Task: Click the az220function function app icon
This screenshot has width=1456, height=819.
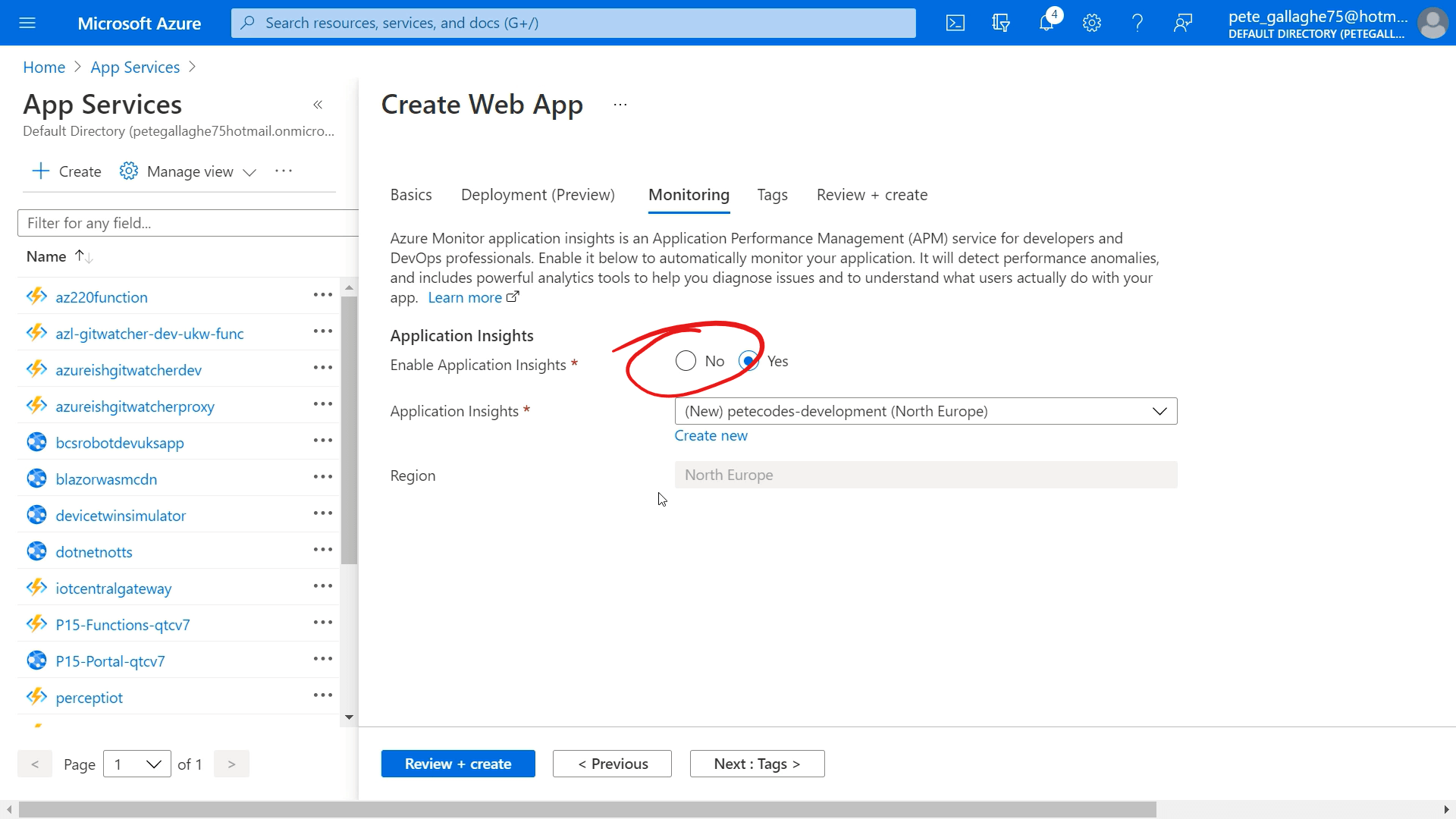Action: pyautogui.click(x=36, y=296)
